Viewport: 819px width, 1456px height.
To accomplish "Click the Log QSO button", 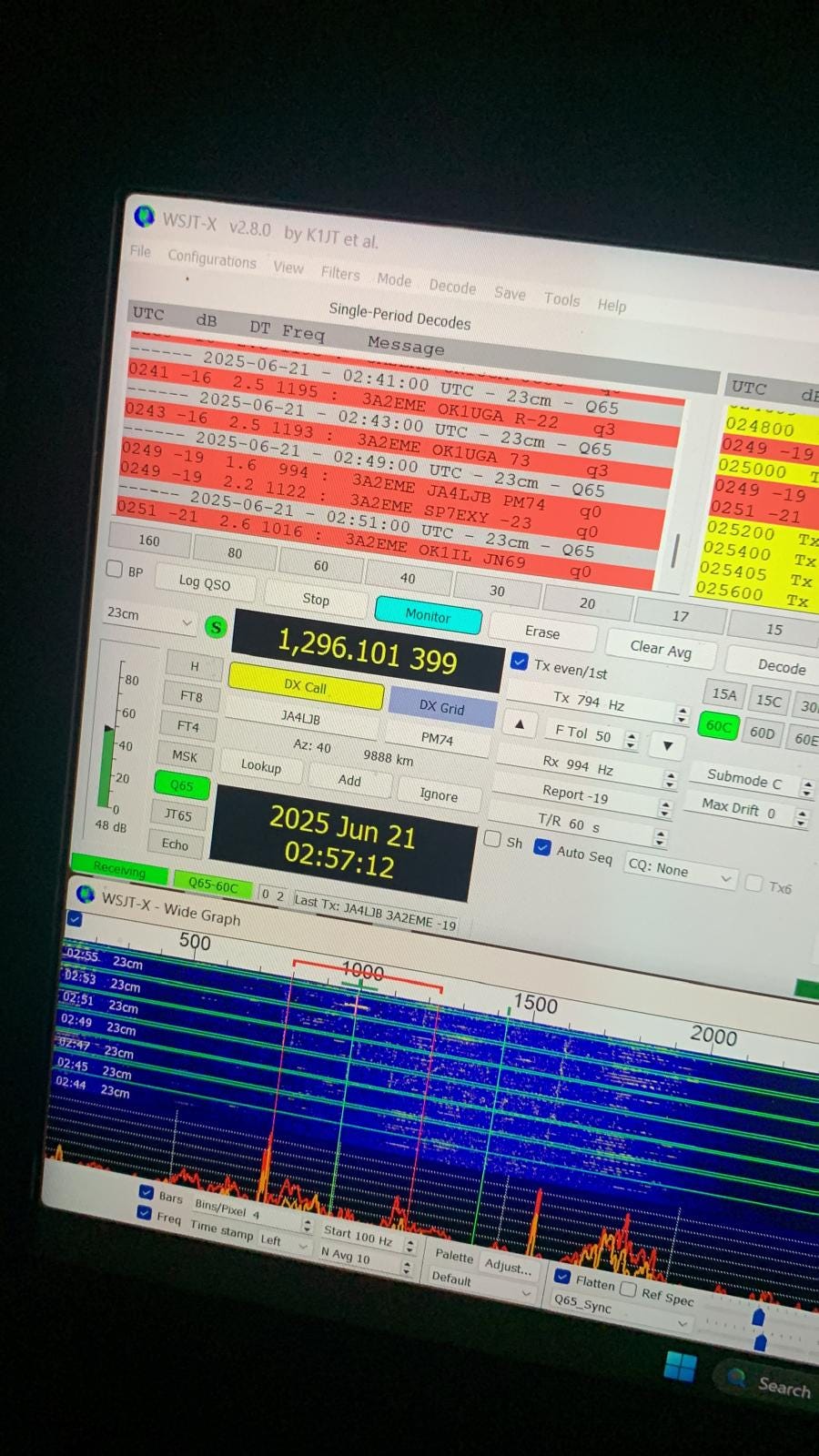I will (205, 582).
